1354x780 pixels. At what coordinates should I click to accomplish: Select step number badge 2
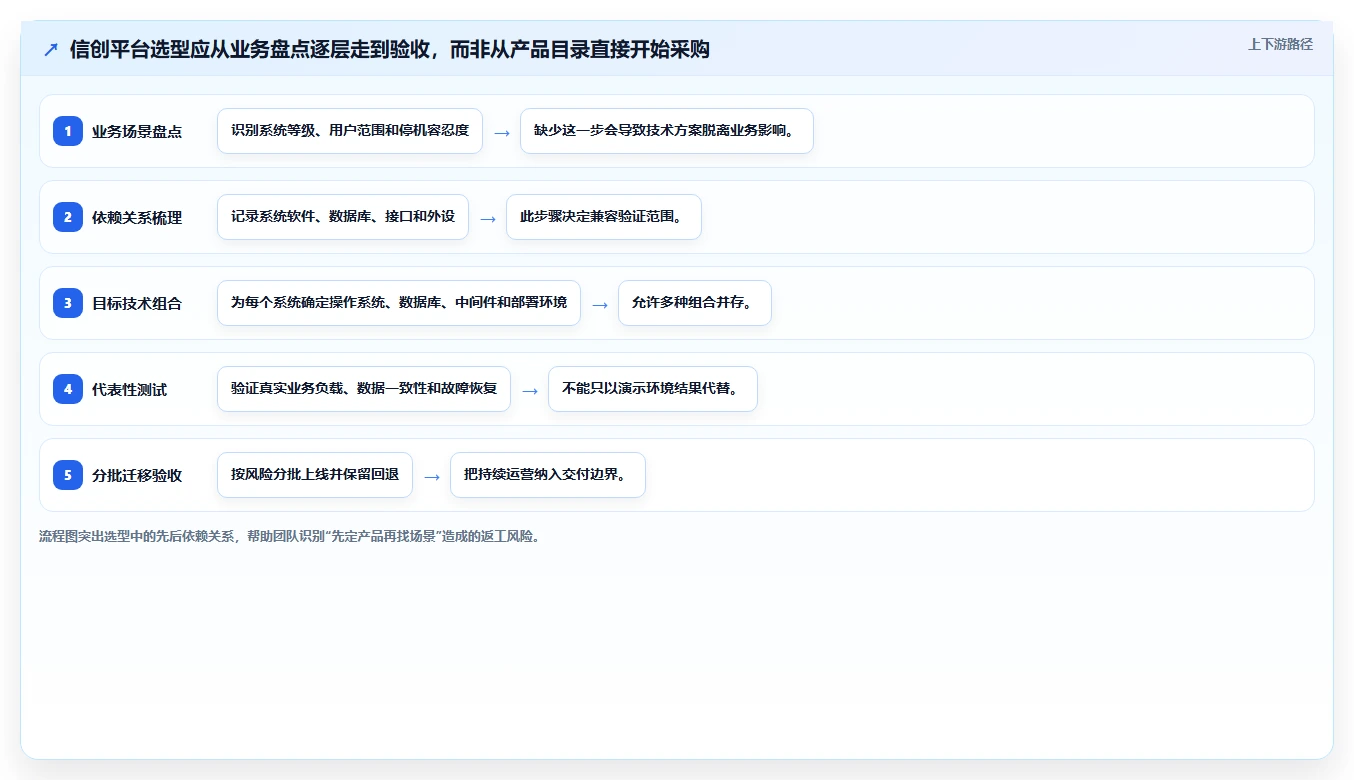point(68,217)
